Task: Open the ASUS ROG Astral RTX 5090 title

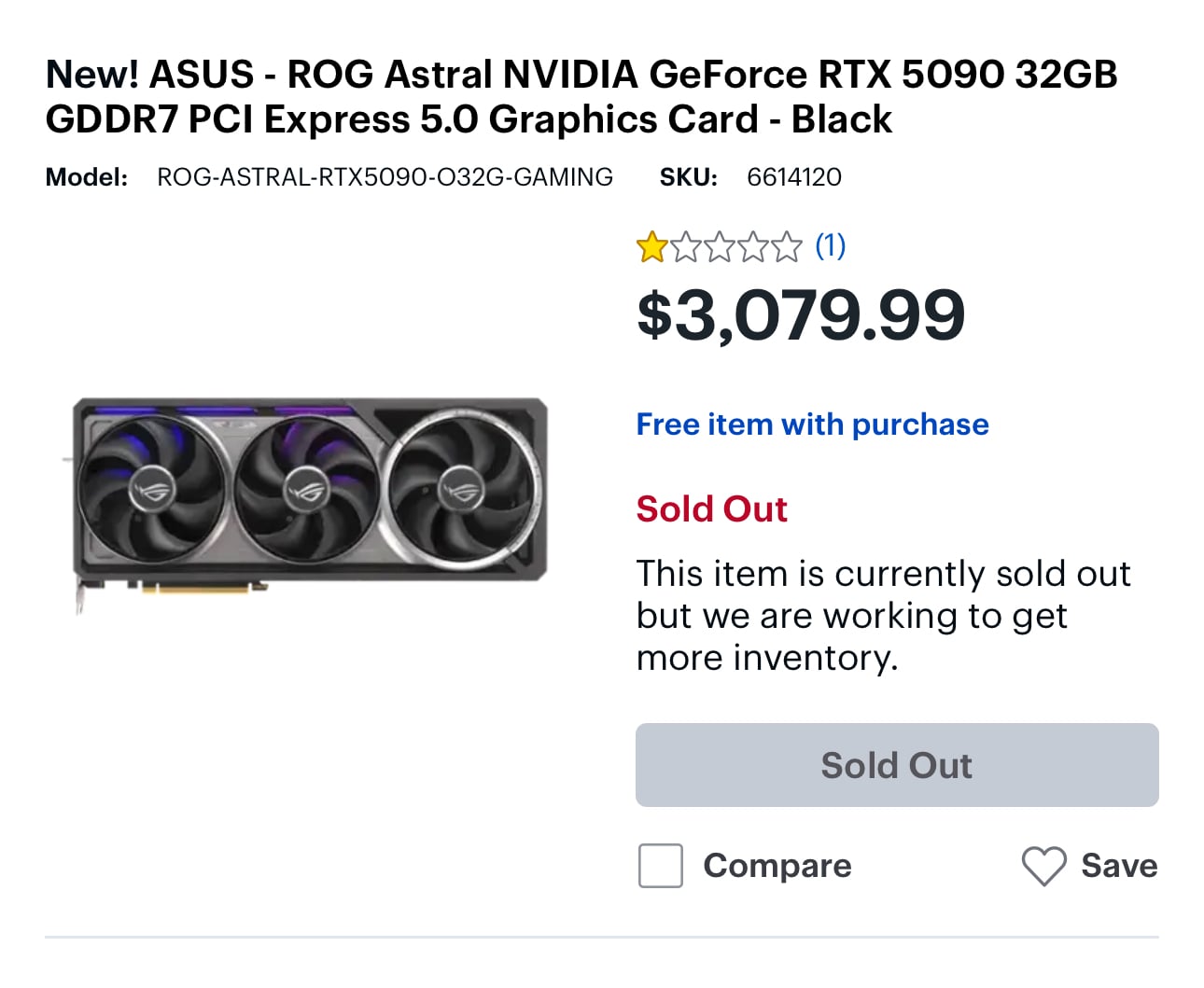Action: tap(581, 97)
